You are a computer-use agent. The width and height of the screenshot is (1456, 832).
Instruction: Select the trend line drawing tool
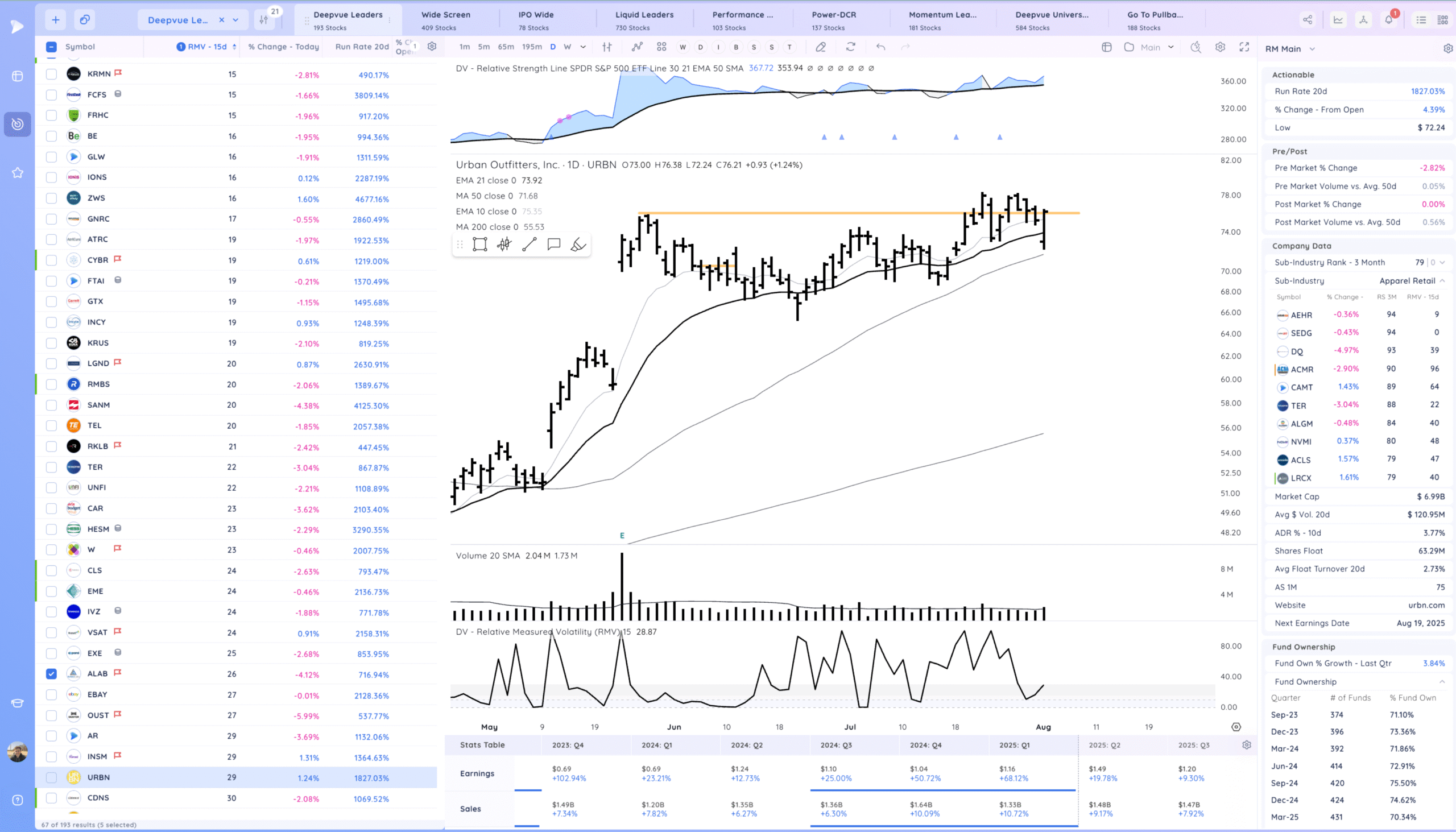pyautogui.click(x=529, y=245)
